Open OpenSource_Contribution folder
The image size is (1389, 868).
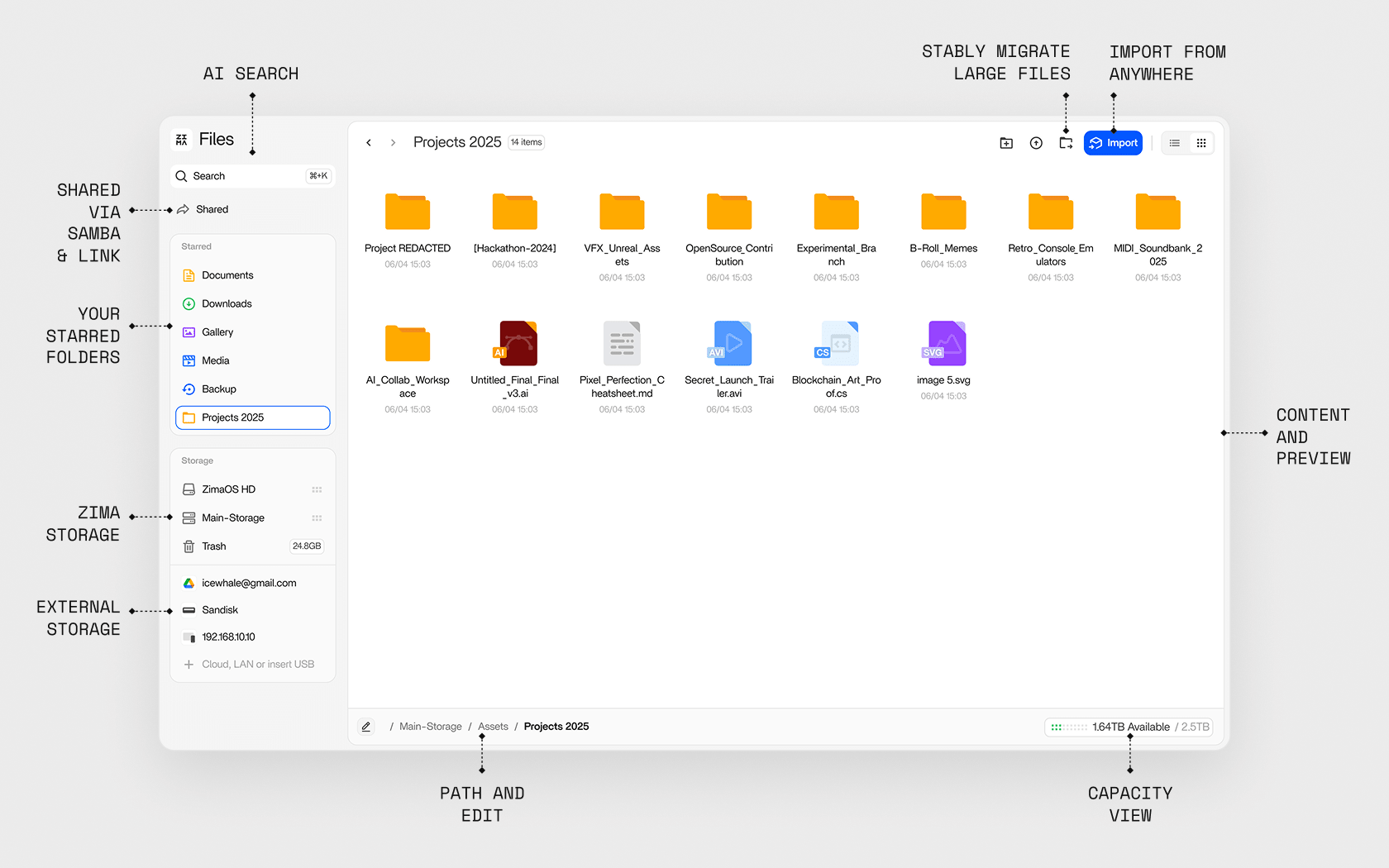729,236
